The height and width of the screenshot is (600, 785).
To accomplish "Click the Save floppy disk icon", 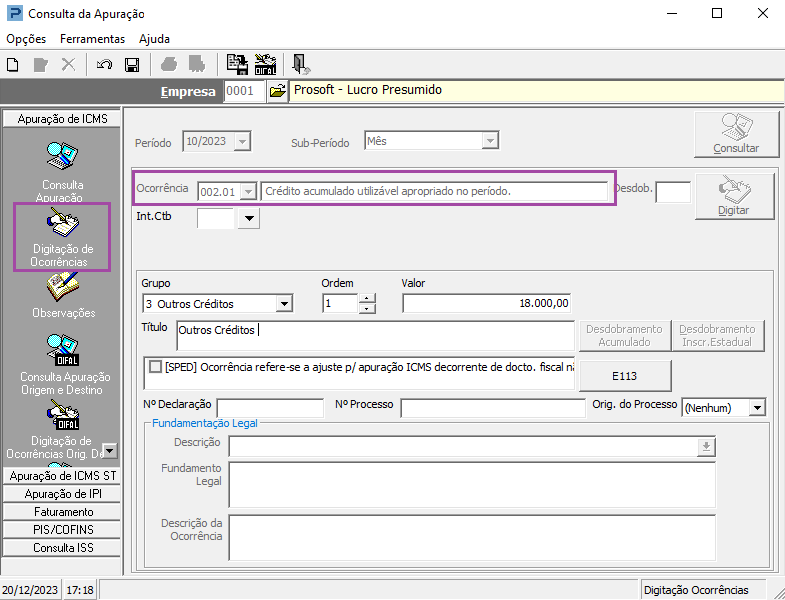I will (x=132, y=65).
